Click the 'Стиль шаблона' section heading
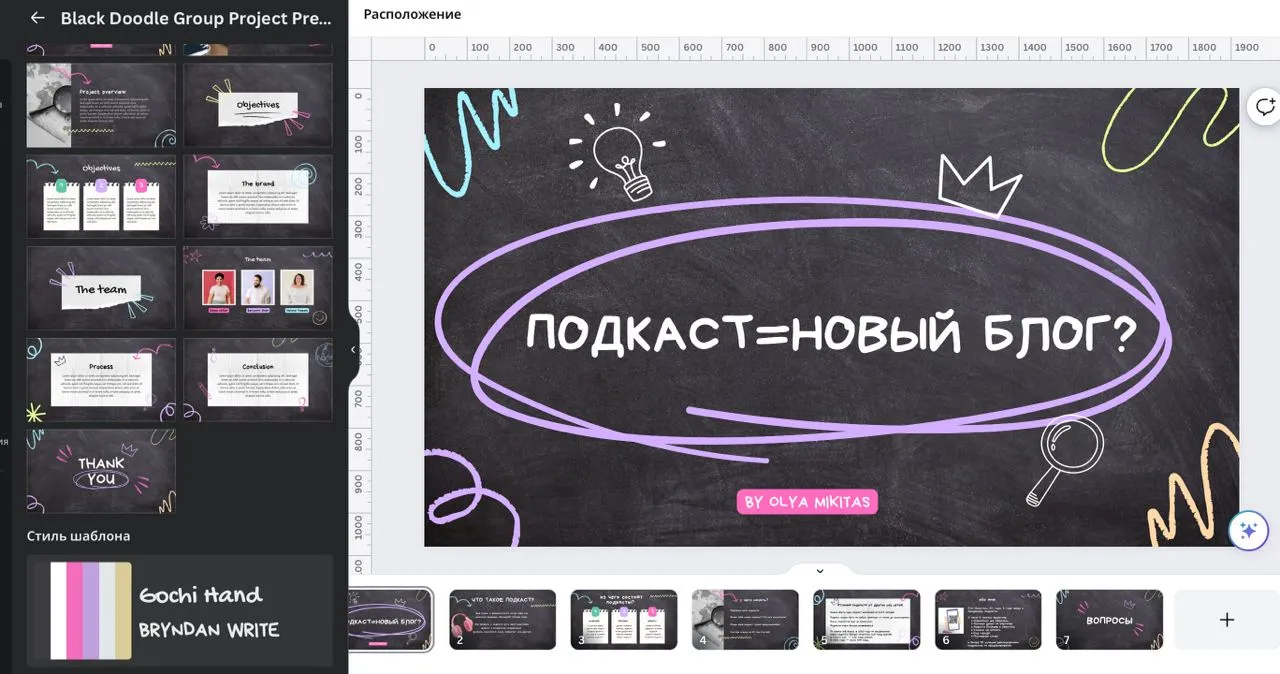This screenshot has height=674, width=1280. (x=78, y=536)
